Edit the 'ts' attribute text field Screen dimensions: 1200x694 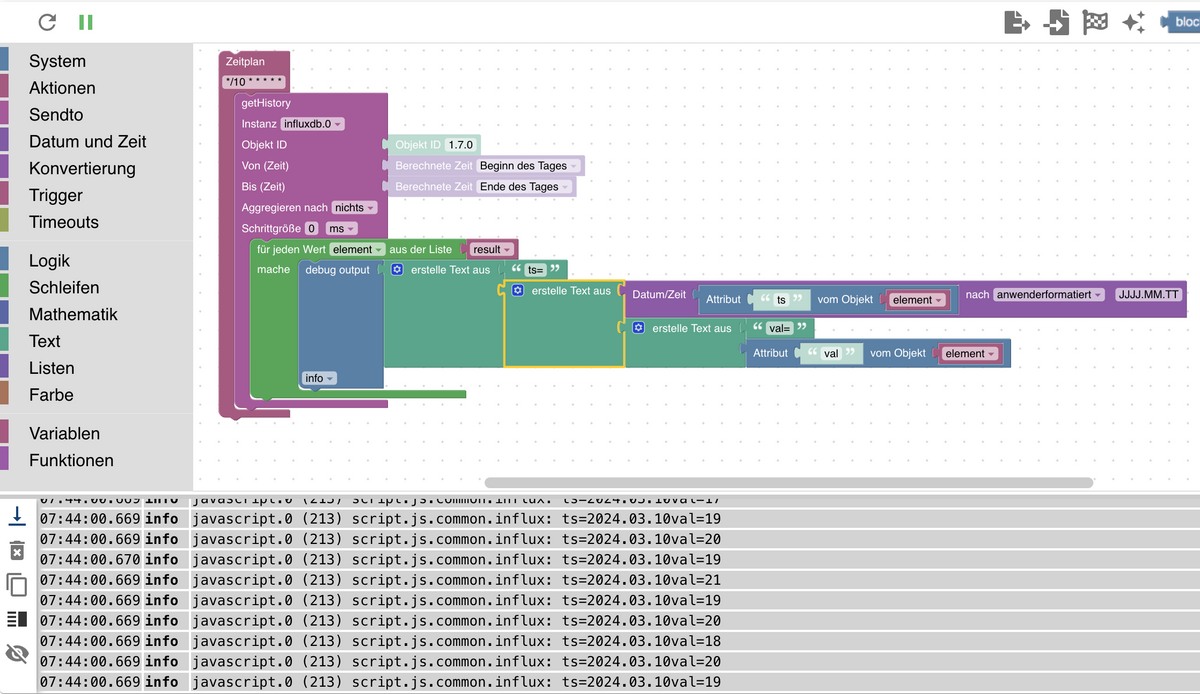[x=781, y=300]
